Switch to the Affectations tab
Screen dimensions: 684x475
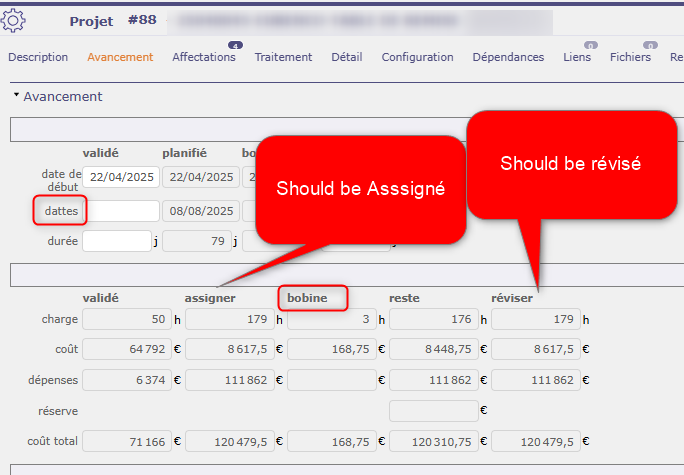tap(204, 58)
